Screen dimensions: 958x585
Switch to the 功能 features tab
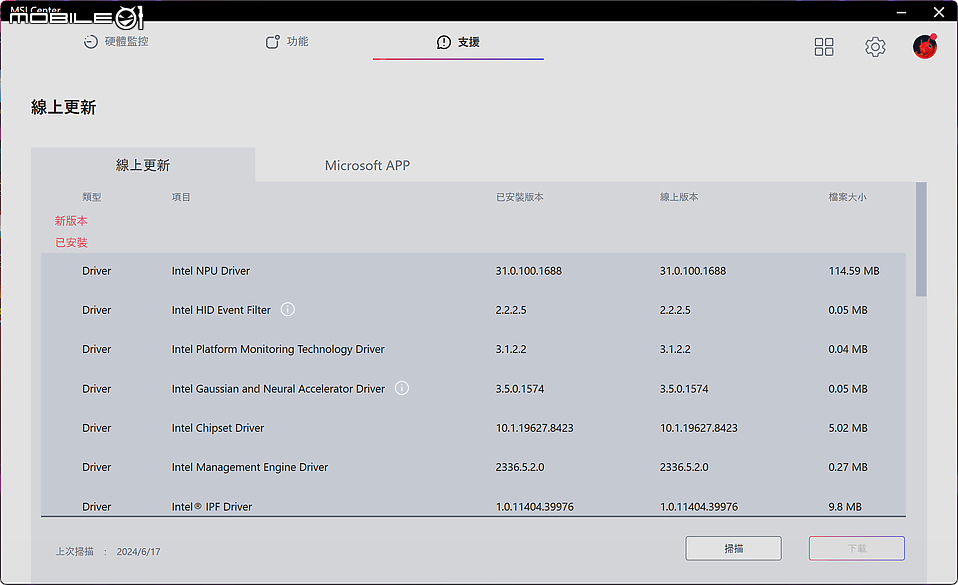pos(287,42)
